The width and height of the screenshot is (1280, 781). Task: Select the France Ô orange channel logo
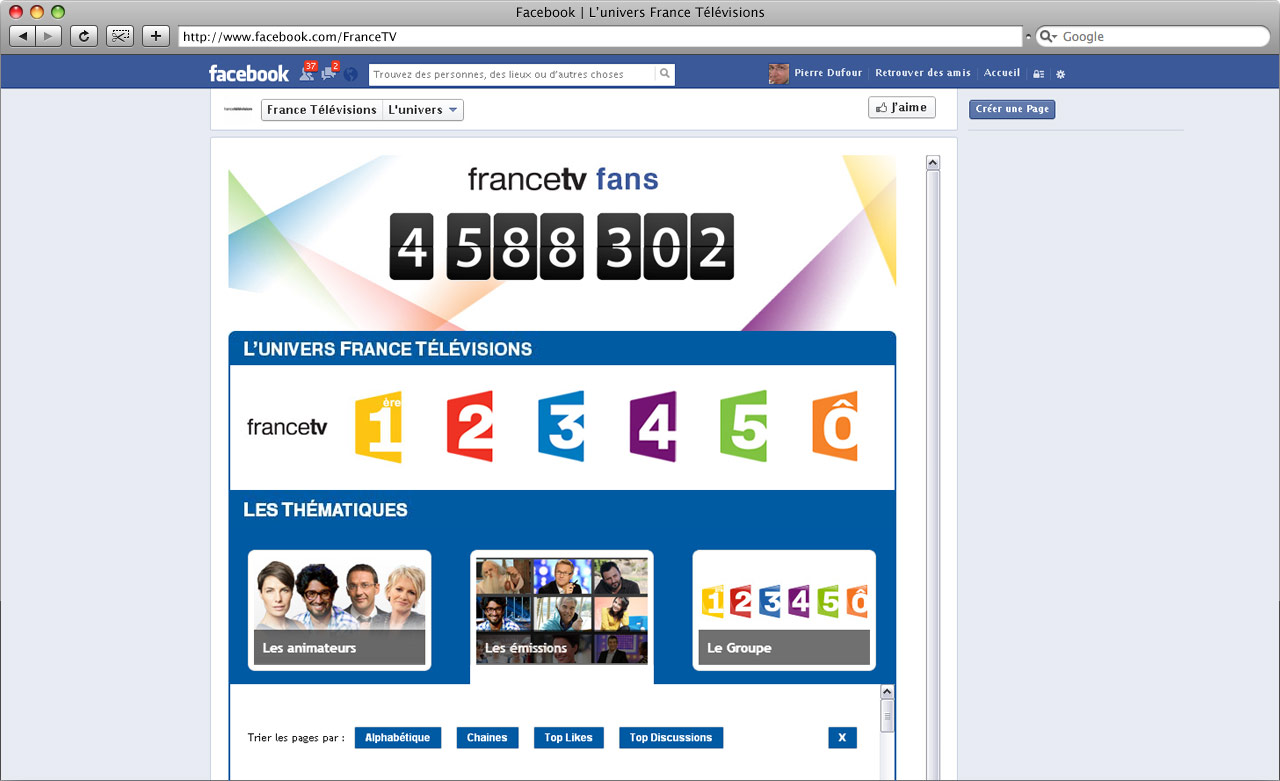(x=835, y=427)
